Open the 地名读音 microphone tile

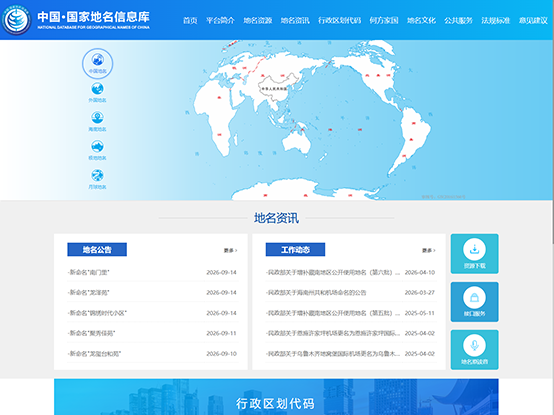[475, 350]
